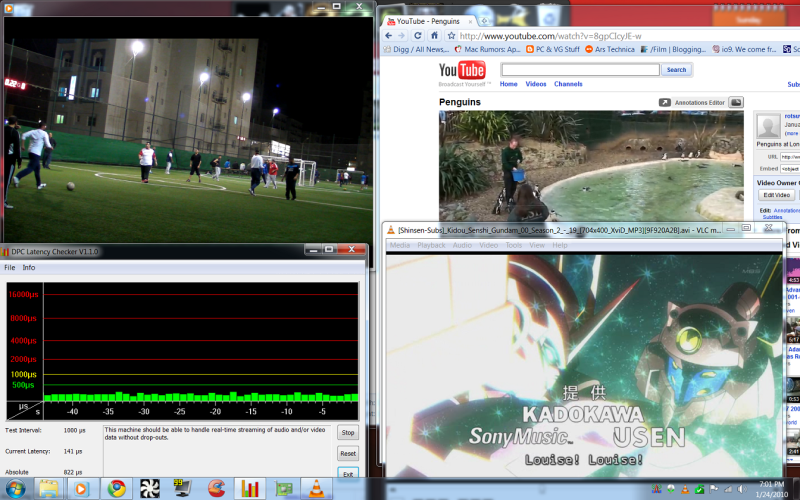Select the YouTube - Penguins tab

tap(429, 21)
